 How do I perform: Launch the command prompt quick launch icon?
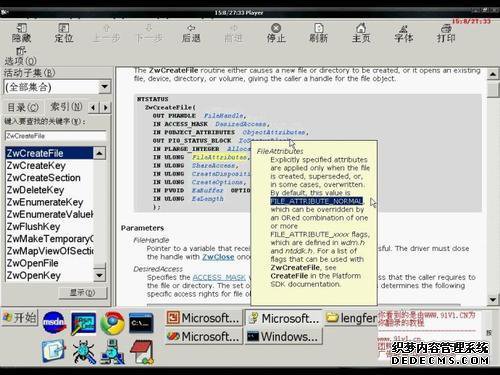pyautogui.click(x=141, y=323)
